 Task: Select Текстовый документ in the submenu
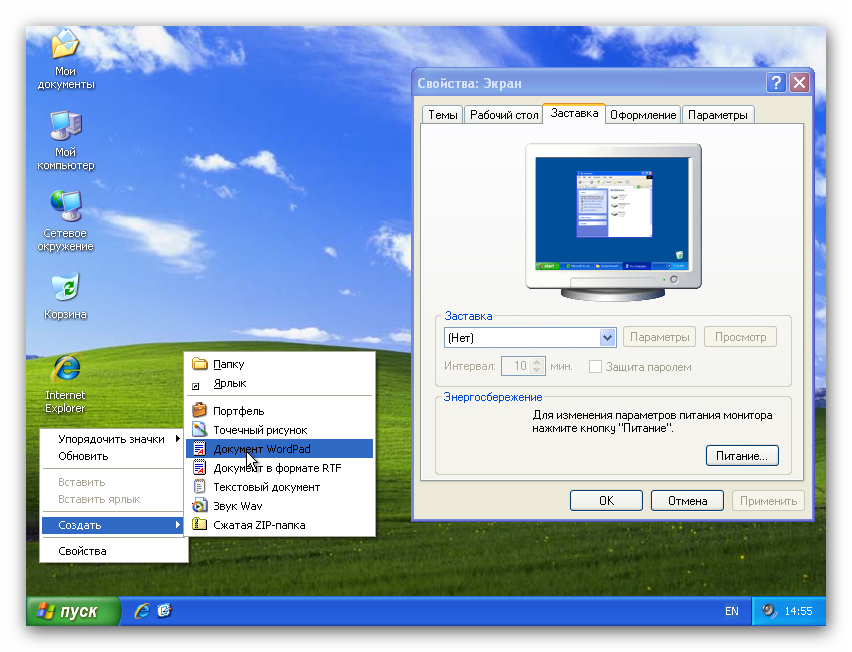coord(266,487)
